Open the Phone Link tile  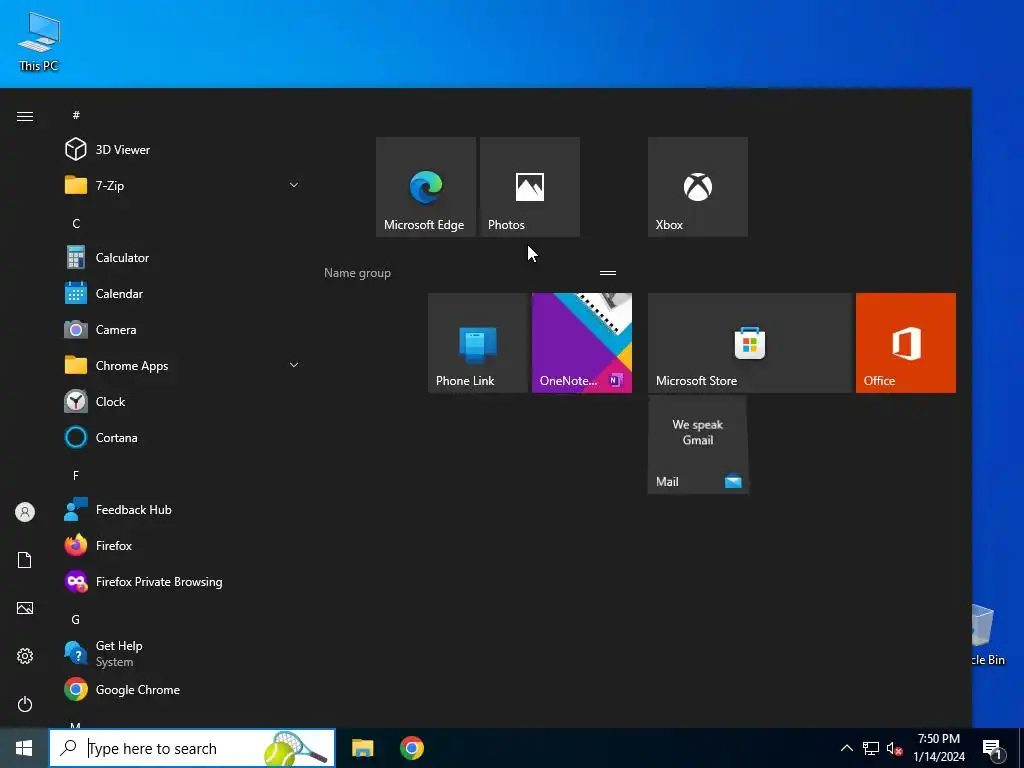[x=478, y=343]
